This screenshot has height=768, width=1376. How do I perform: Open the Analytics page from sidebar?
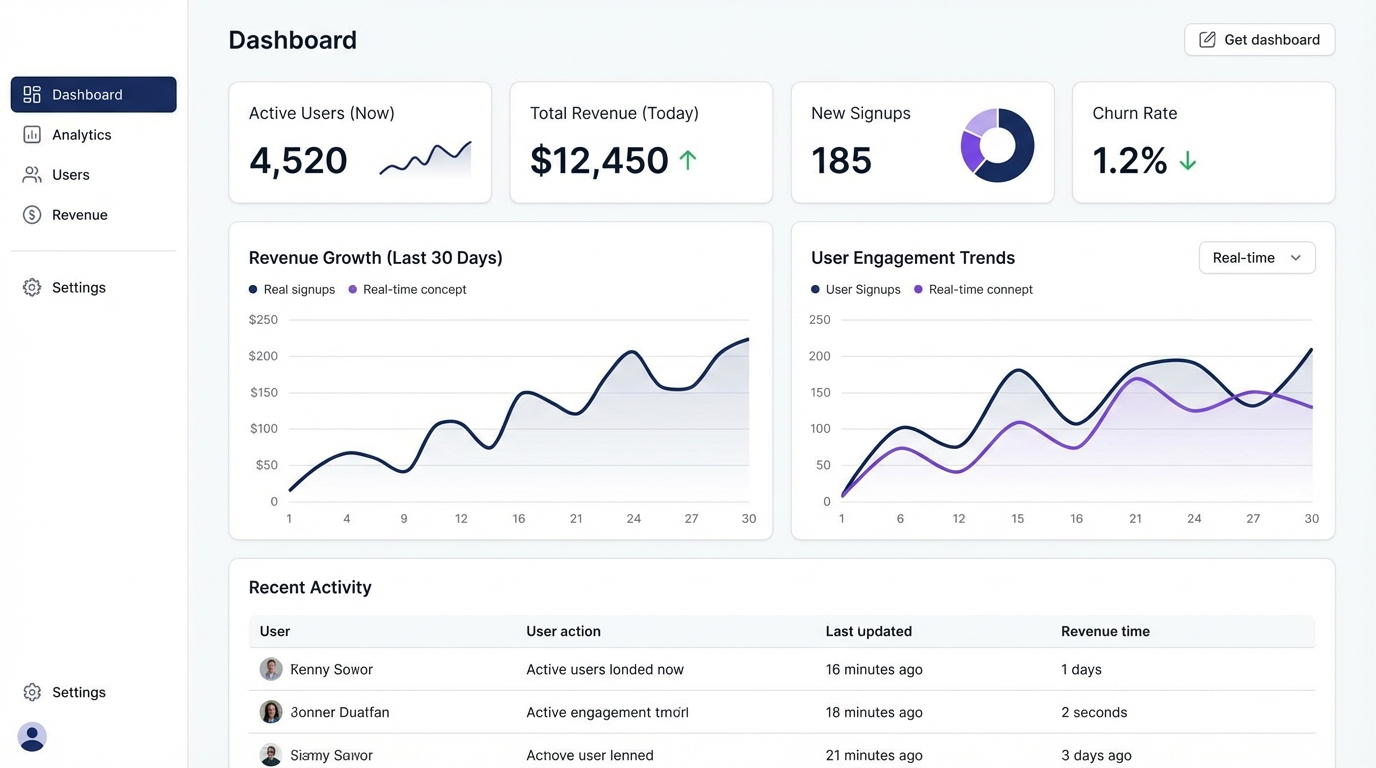pos(82,135)
